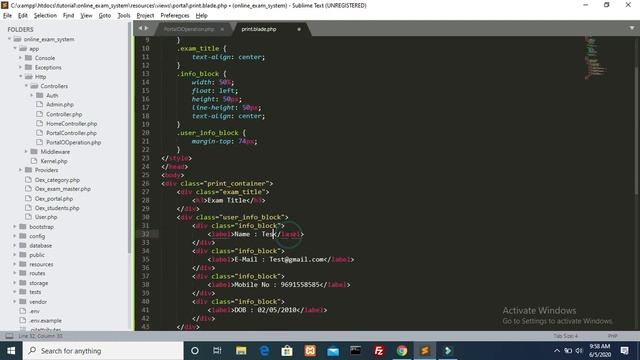Close the PortalOOperation.php tab

(x=222, y=29)
